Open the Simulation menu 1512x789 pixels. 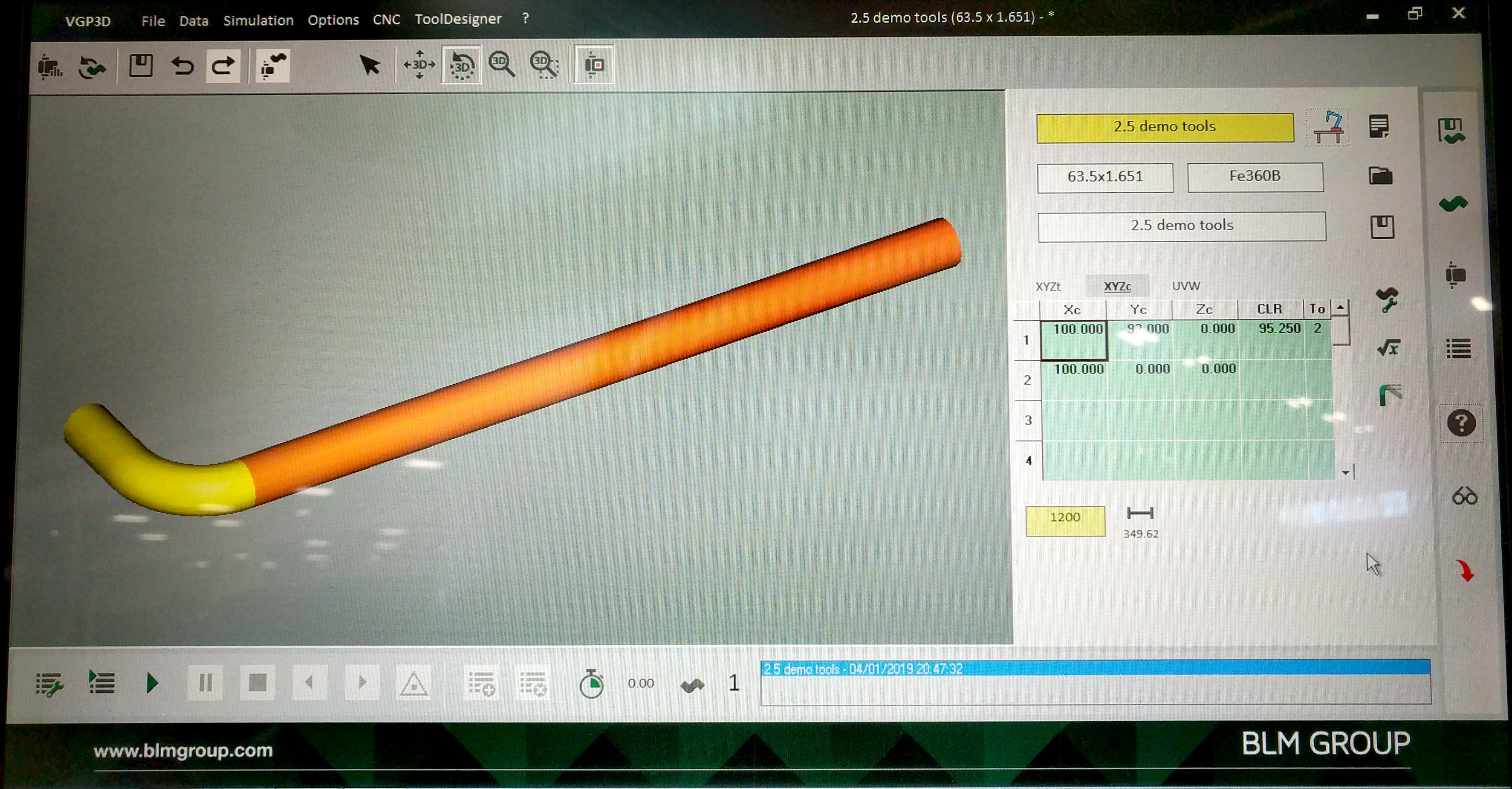(x=258, y=20)
